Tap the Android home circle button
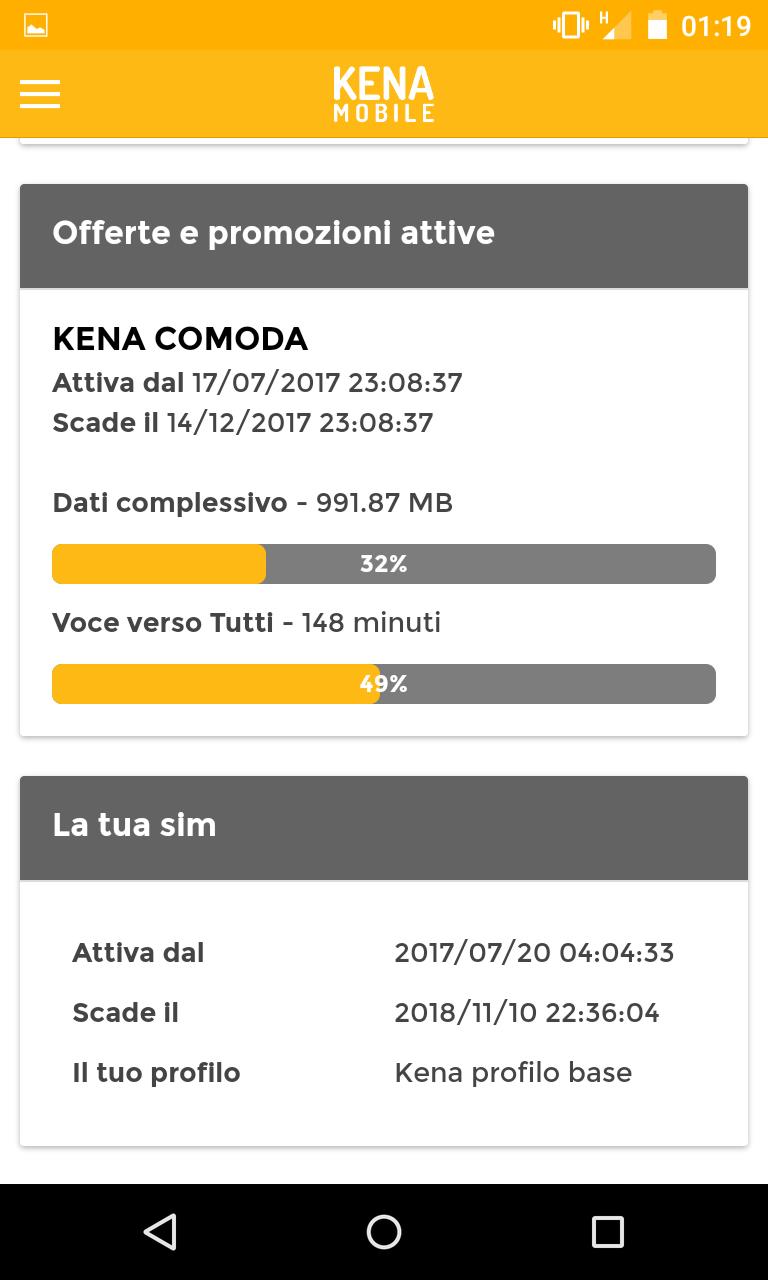 point(384,1231)
